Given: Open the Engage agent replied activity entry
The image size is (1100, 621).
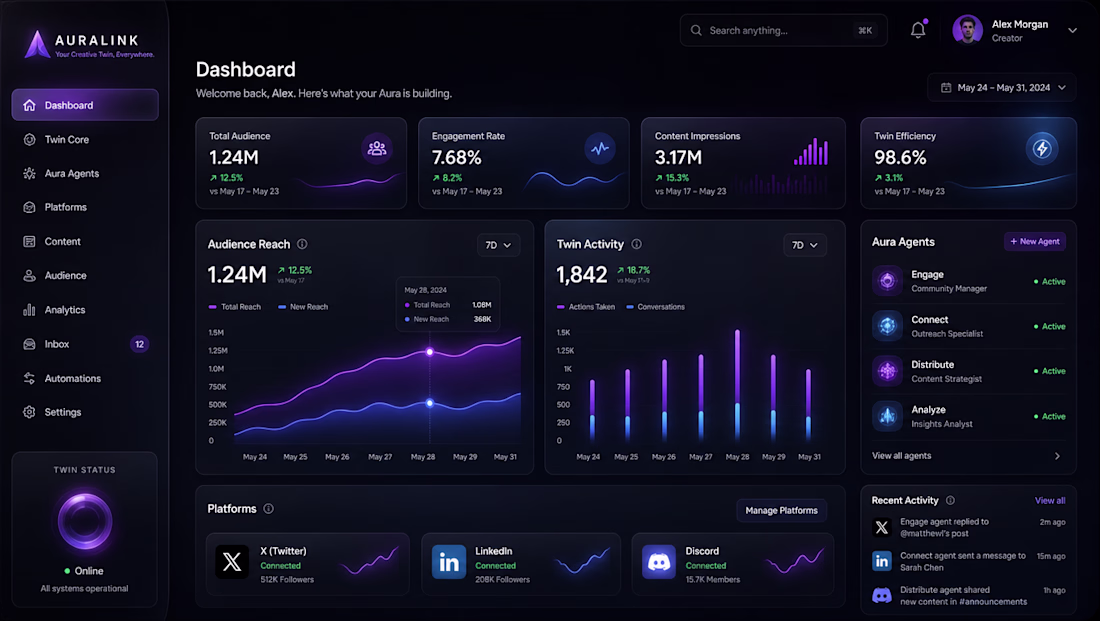Looking at the screenshot, I should [969, 528].
